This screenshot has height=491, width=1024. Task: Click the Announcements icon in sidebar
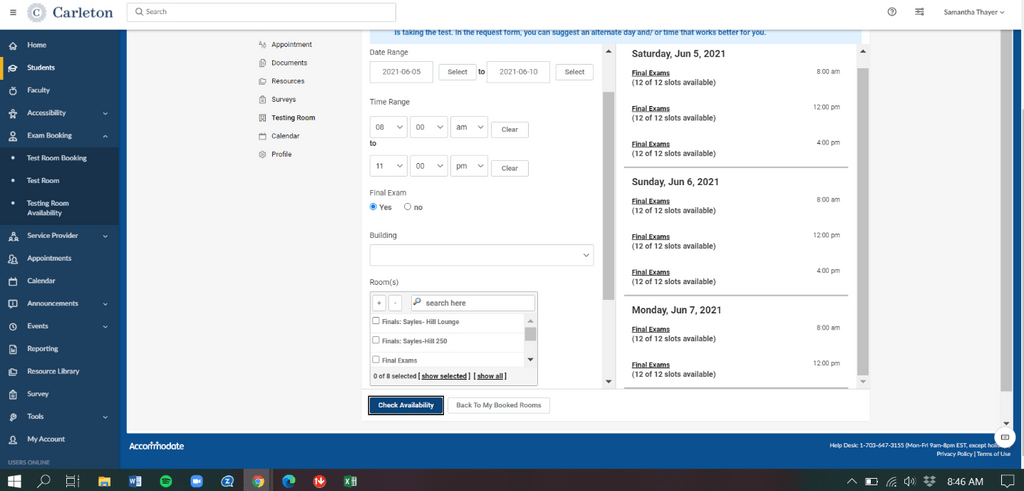[12, 304]
